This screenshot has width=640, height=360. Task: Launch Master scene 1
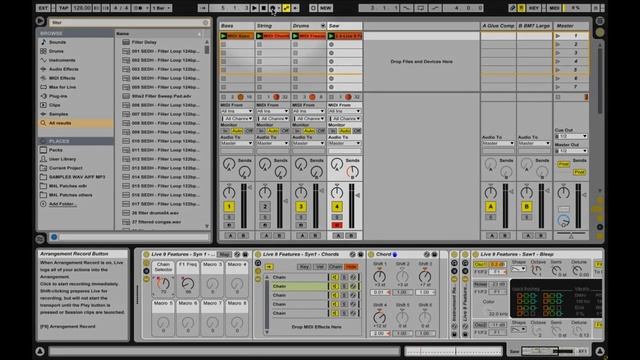pos(558,36)
